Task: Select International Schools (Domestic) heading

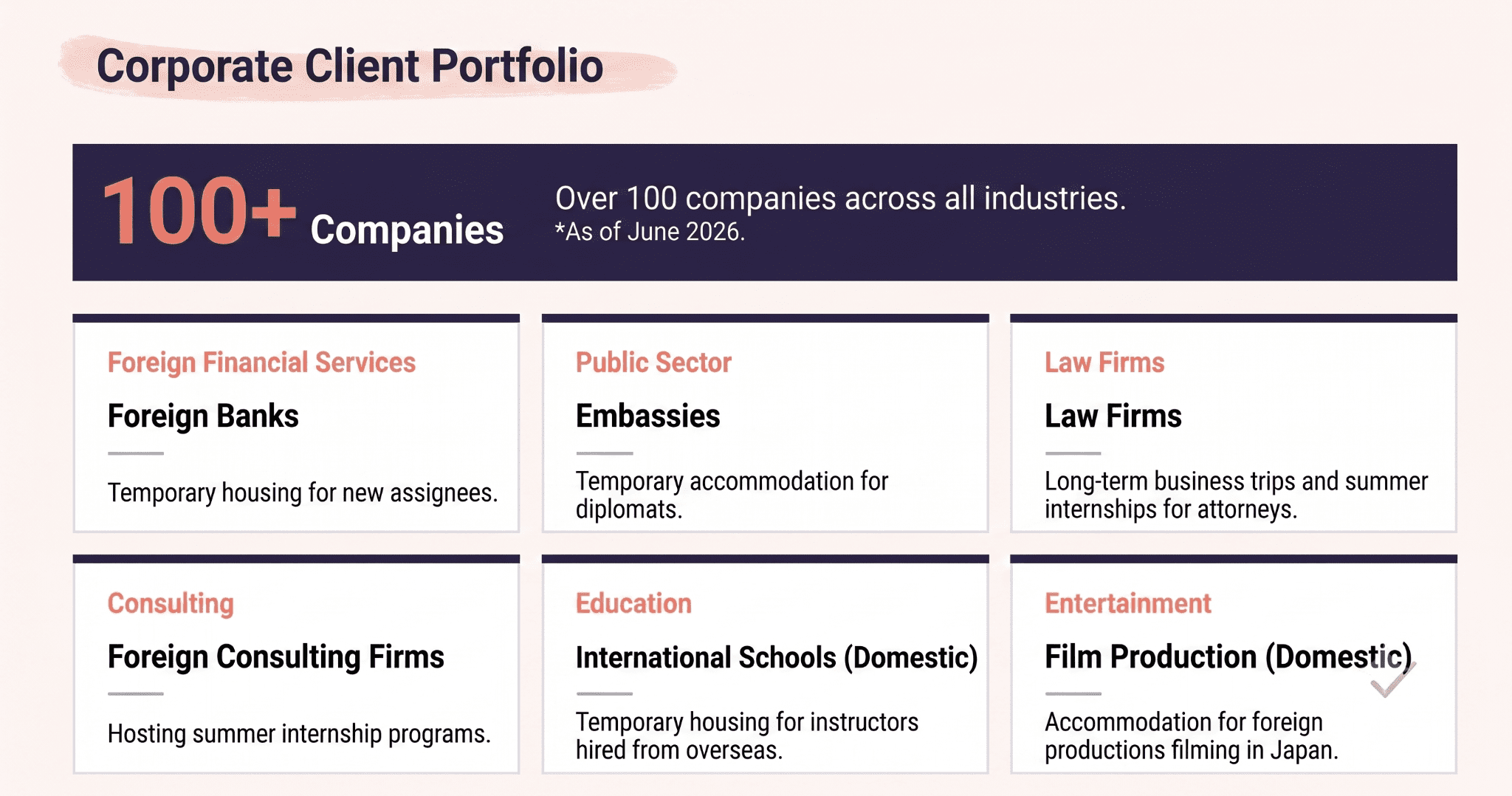Action: [777, 657]
